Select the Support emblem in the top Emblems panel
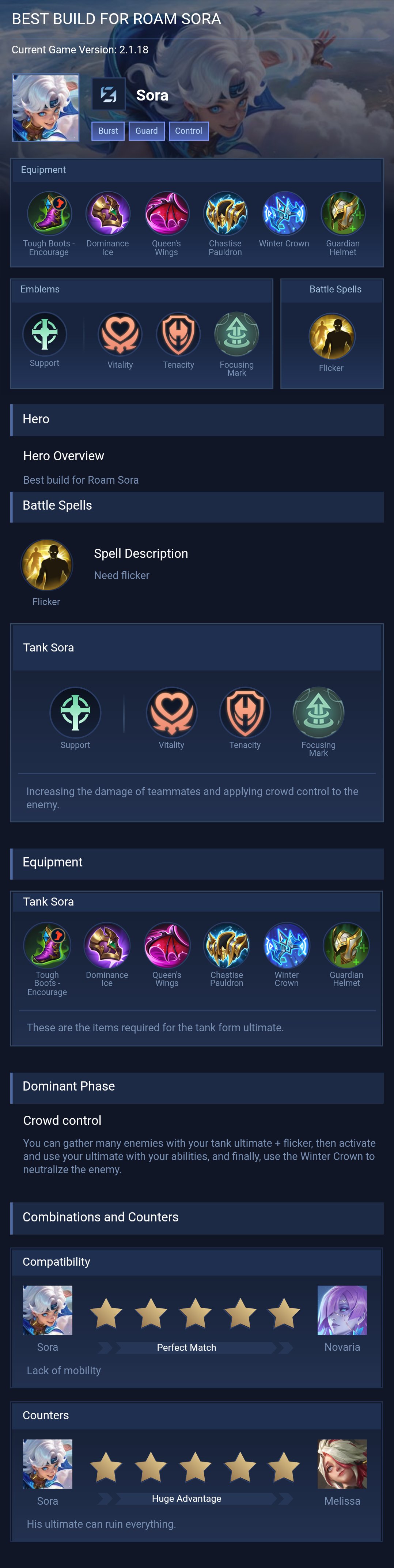Image resolution: width=394 pixels, height=1568 pixels. click(x=45, y=334)
